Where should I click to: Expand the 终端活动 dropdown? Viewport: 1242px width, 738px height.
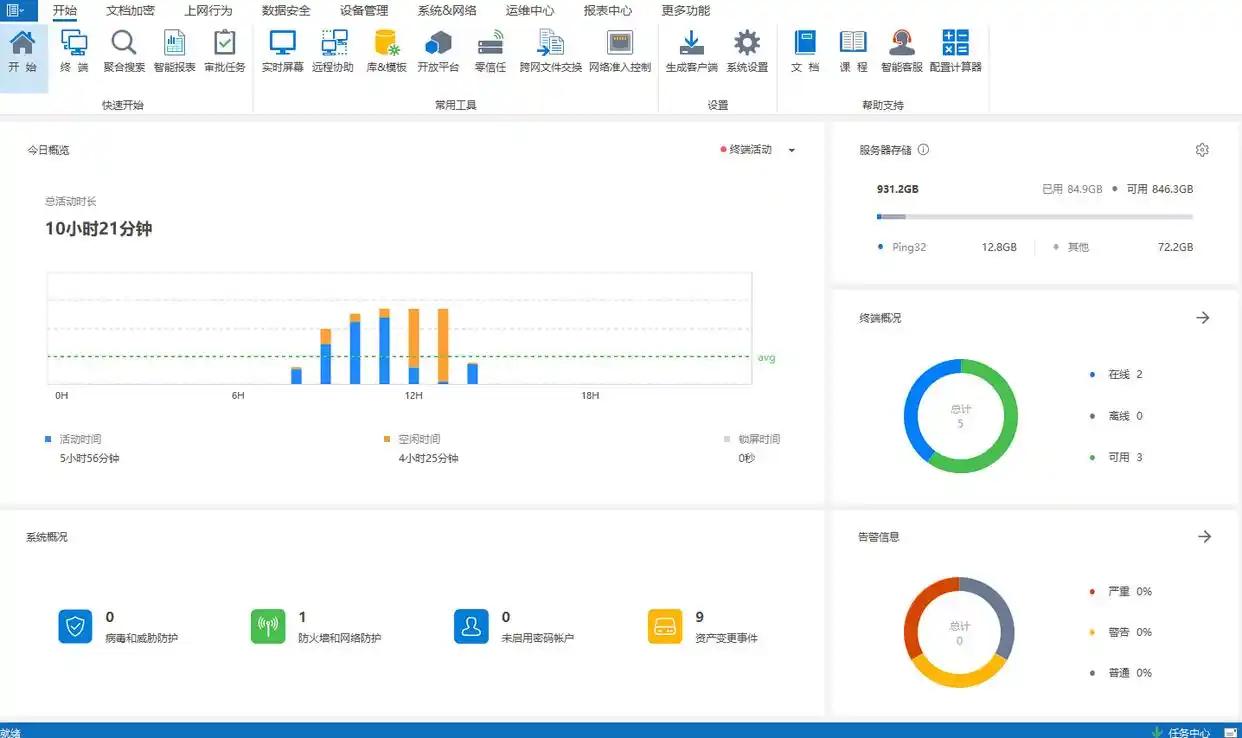pos(791,150)
